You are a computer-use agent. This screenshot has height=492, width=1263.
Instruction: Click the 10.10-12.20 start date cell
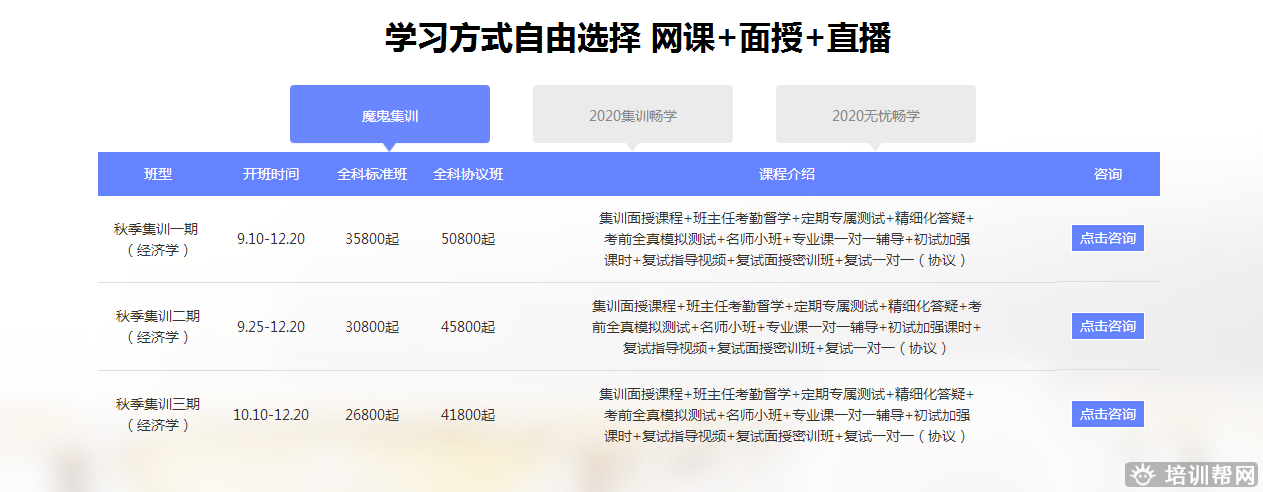(x=271, y=415)
